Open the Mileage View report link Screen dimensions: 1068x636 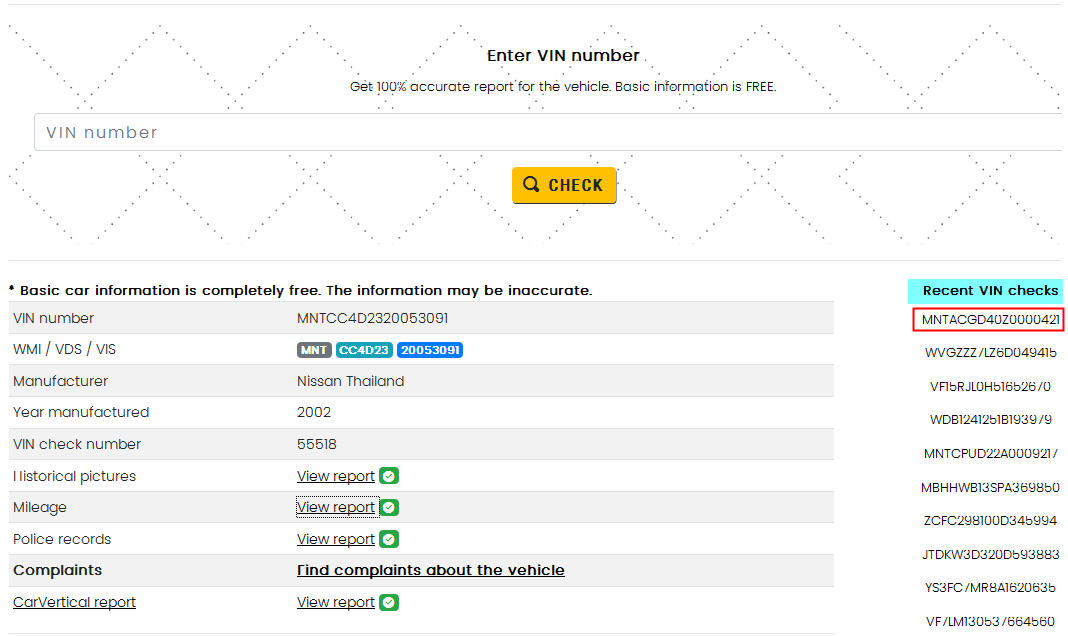click(336, 507)
